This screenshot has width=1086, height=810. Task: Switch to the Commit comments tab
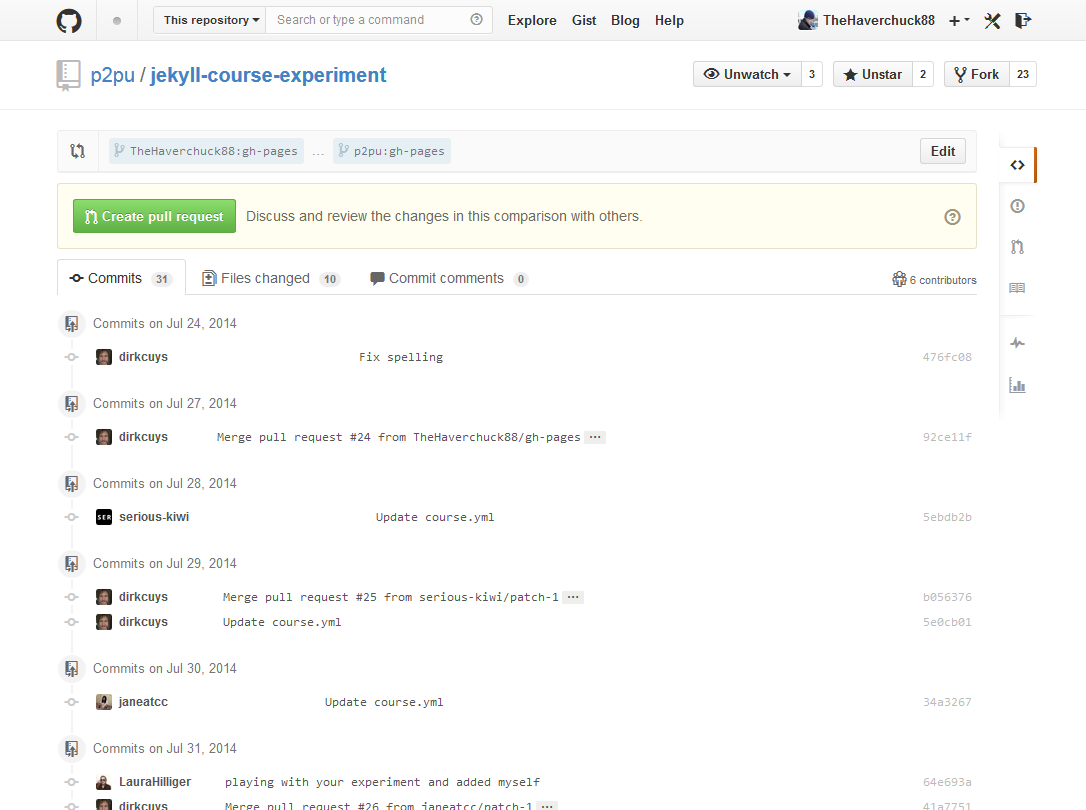click(449, 278)
